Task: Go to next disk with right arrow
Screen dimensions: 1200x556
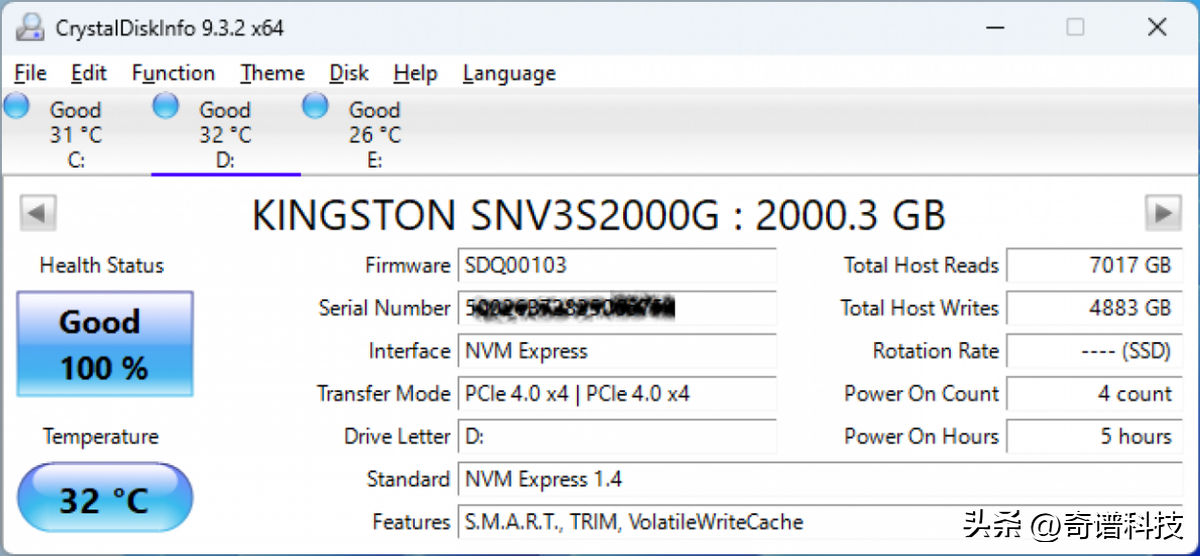Action: pyautogui.click(x=1162, y=213)
